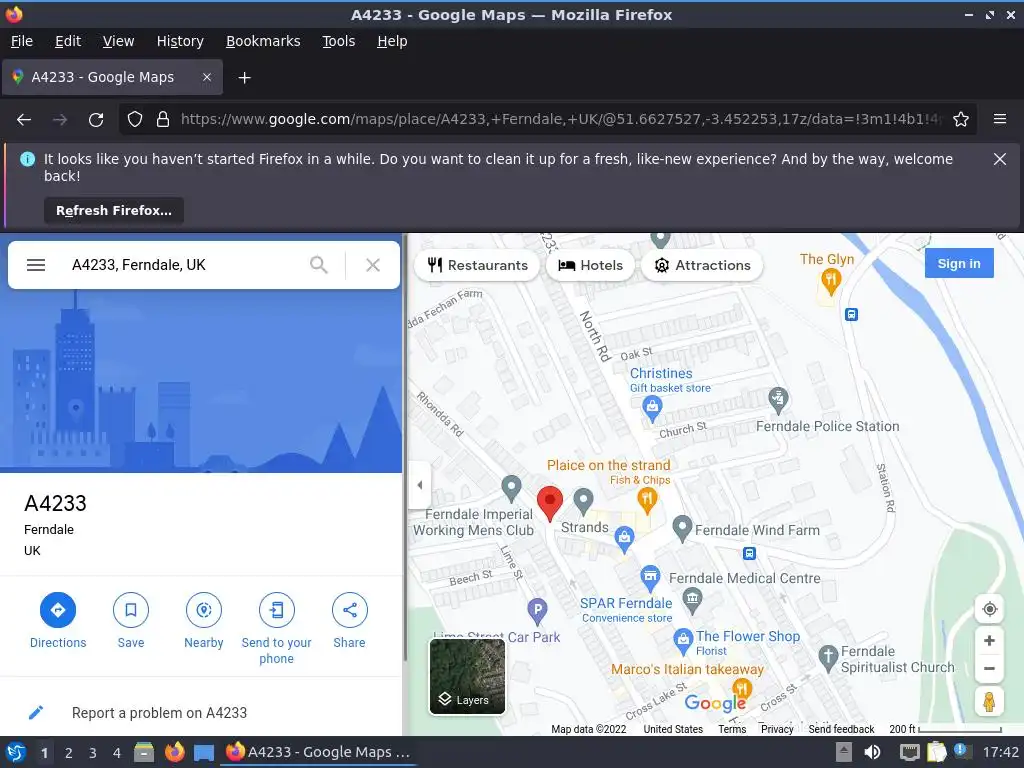Switch to workspace 2 in taskbar
Viewport: 1024px width, 768px height.
pyautogui.click(x=69, y=753)
